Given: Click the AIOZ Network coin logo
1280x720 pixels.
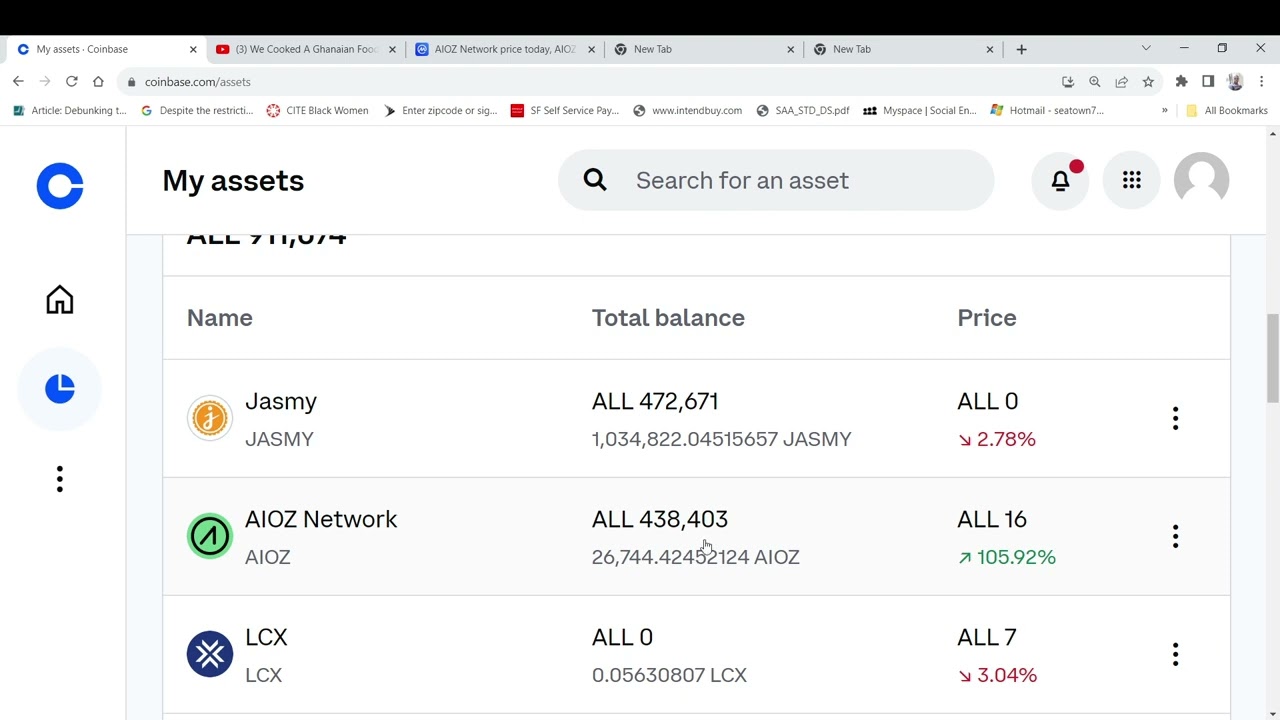Looking at the screenshot, I should (210, 537).
